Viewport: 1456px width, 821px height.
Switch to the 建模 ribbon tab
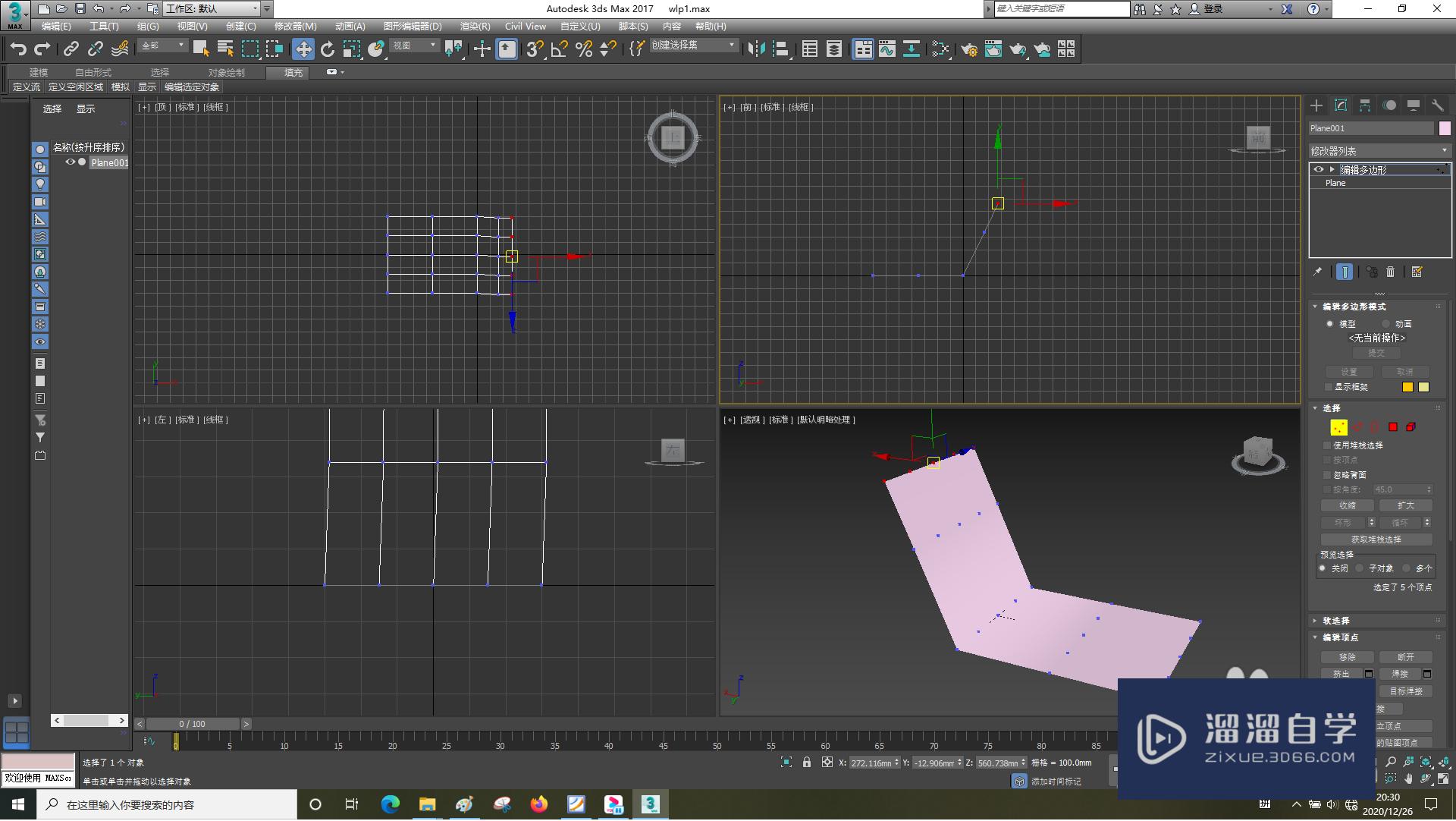[39, 73]
